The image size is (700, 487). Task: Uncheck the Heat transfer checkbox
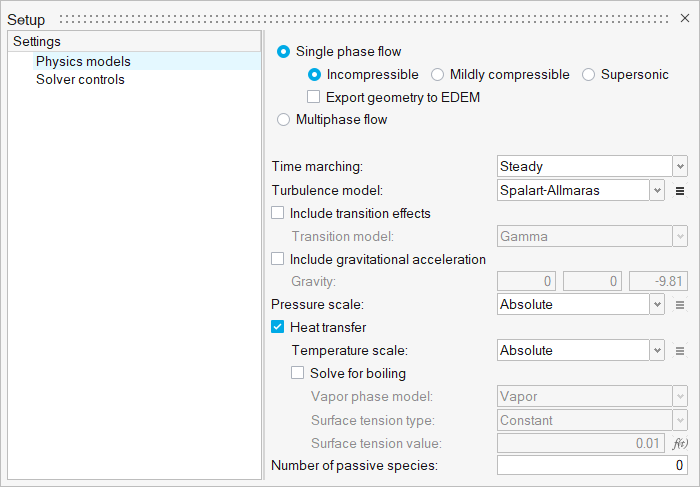coord(278,328)
